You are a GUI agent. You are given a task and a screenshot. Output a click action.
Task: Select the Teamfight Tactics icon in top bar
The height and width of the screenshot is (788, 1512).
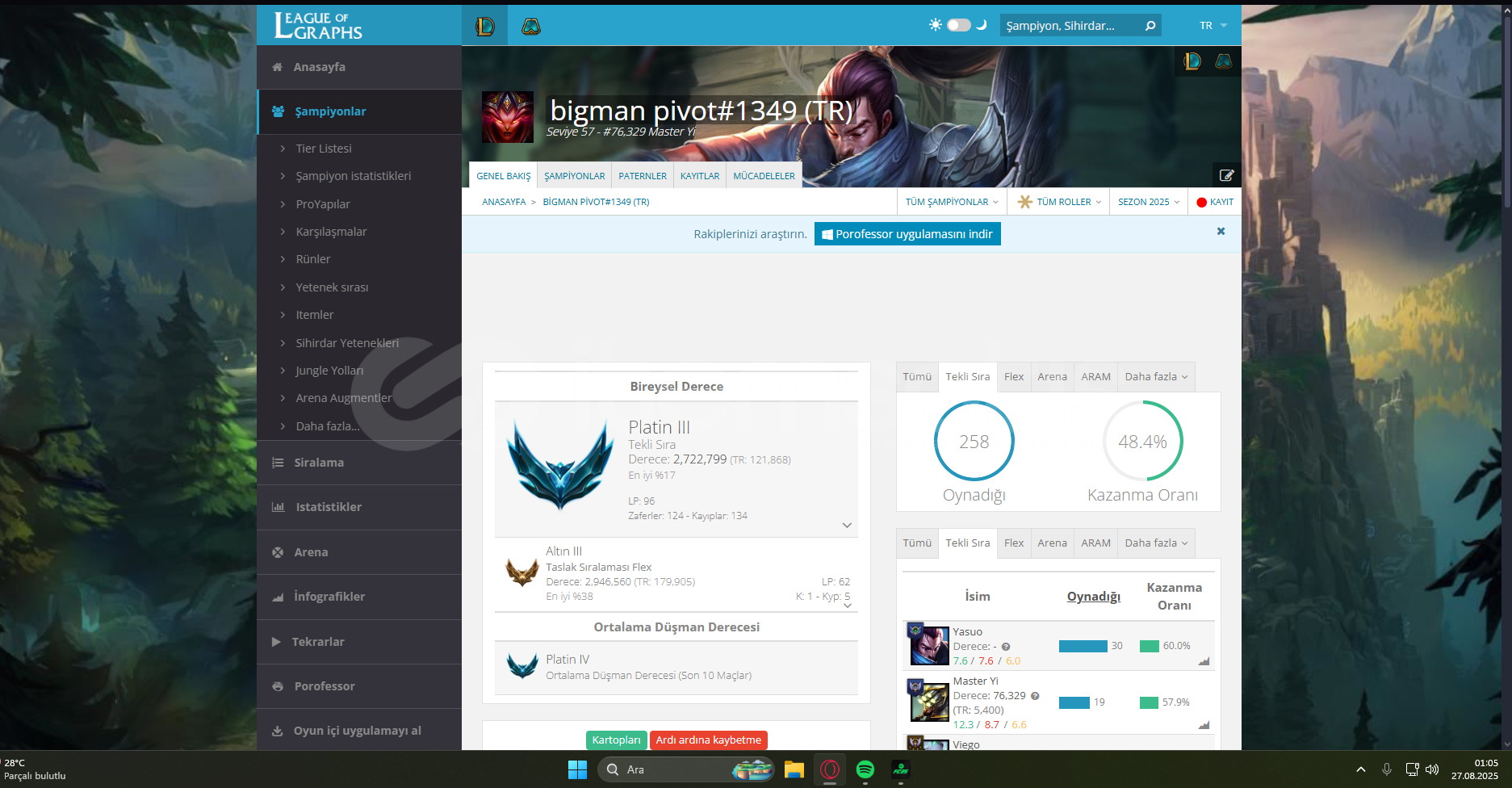click(530, 26)
